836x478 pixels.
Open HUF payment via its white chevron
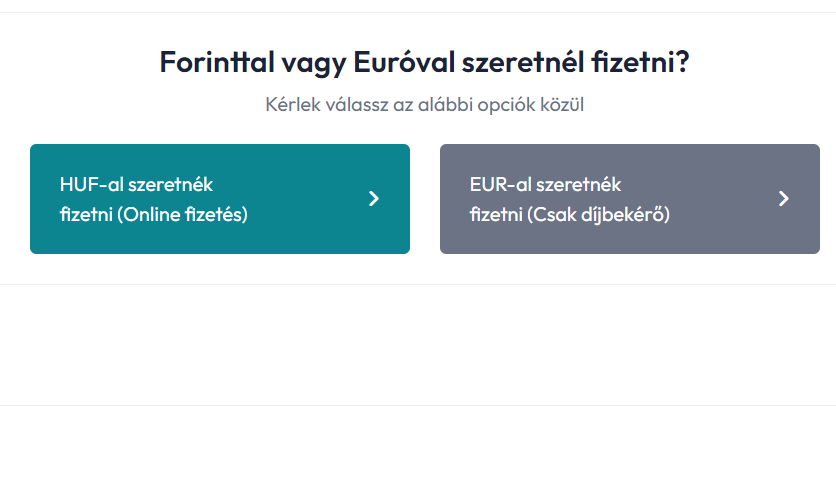click(374, 199)
